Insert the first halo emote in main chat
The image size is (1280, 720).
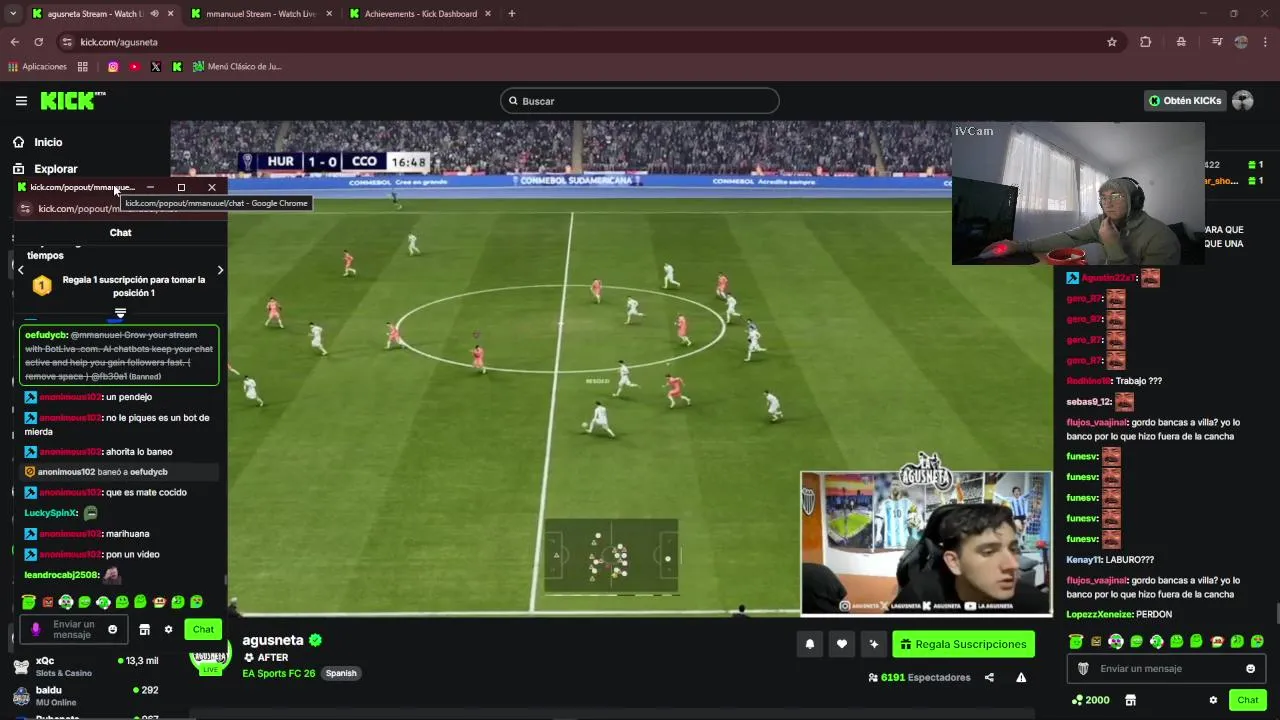(1076, 641)
